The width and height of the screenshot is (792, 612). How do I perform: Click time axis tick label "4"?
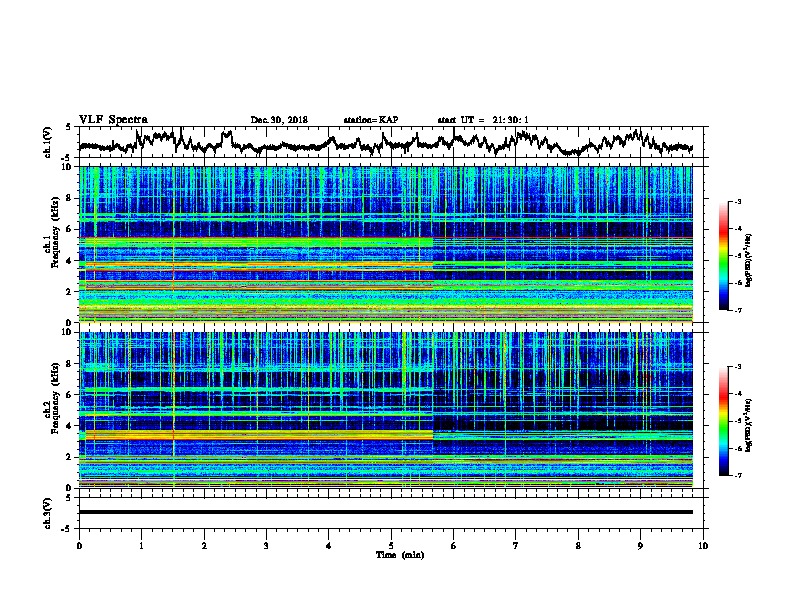(329, 546)
